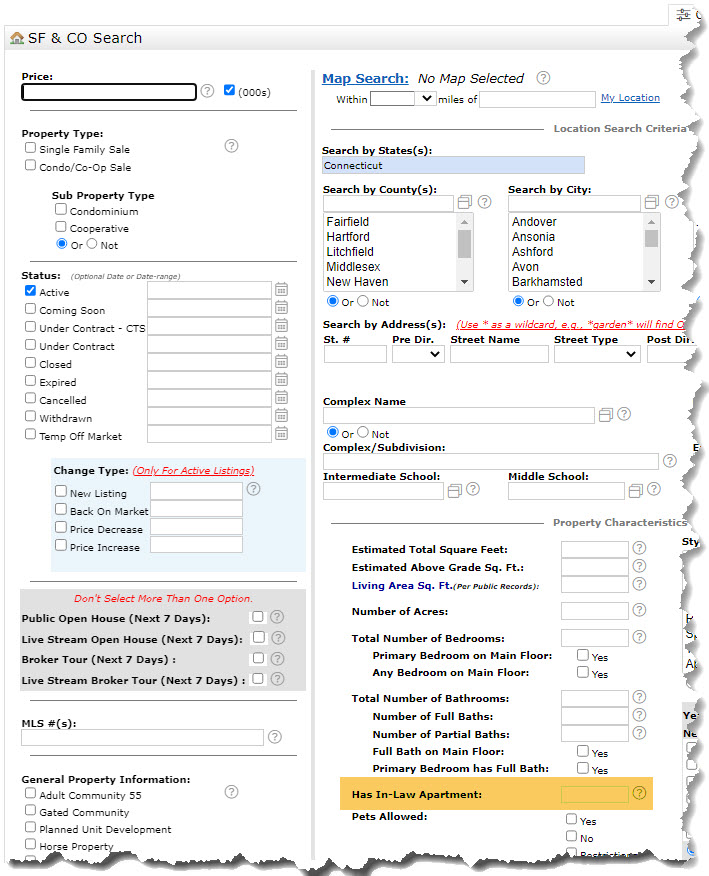Select Hartford in county list
The width and height of the screenshot is (709, 876).
[x=391, y=237]
